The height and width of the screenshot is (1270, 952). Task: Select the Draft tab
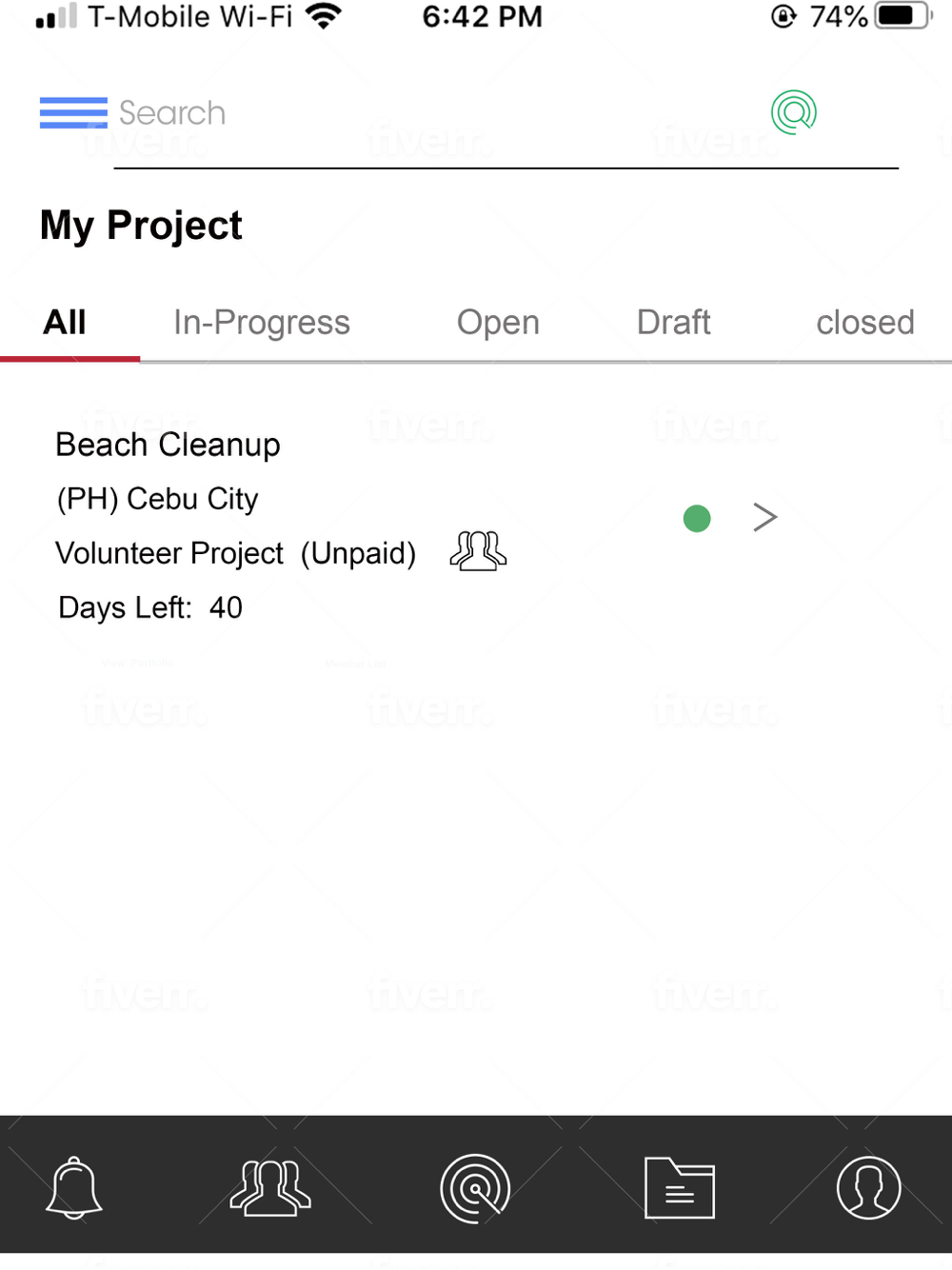point(674,323)
